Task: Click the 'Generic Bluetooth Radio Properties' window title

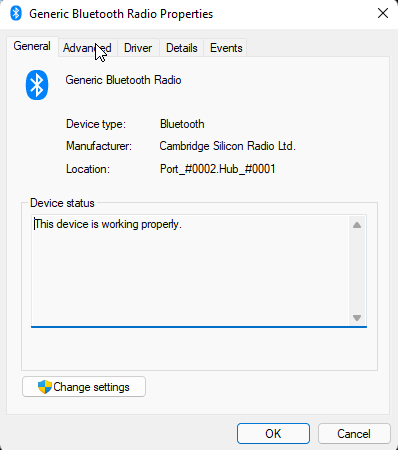Action: pyautogui.click(x=121, y=14)
